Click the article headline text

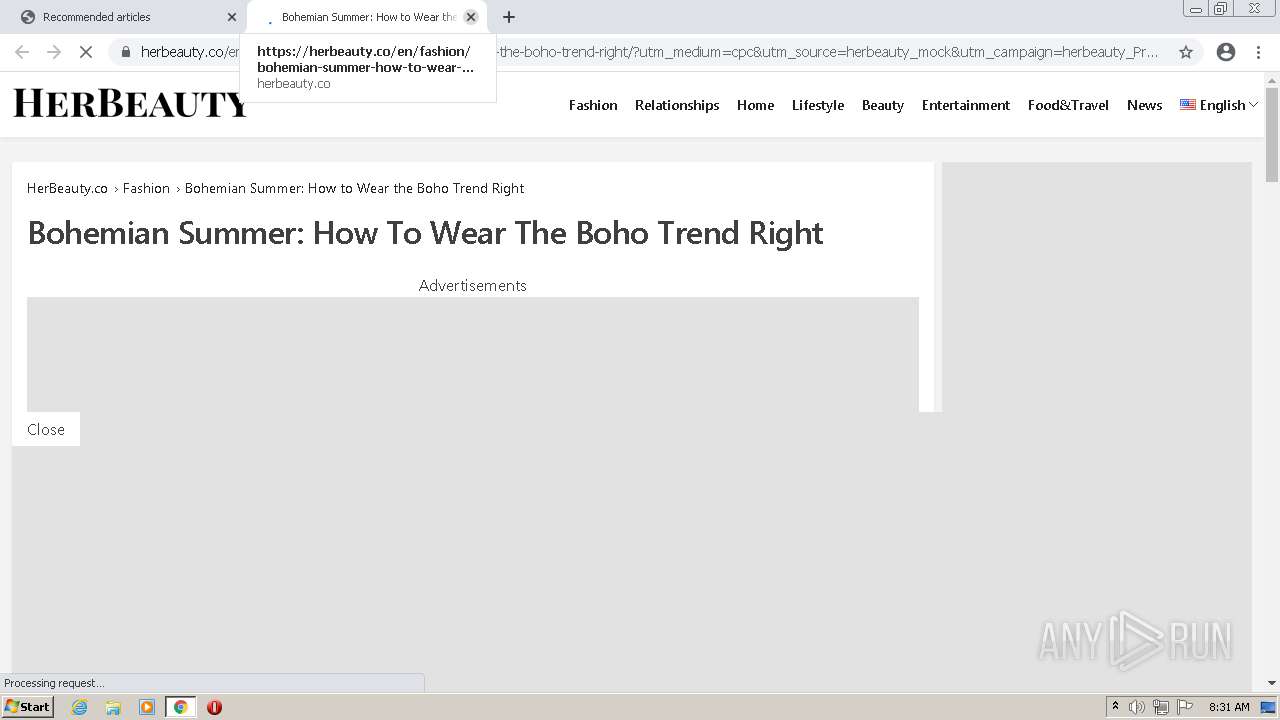[426, 233]
